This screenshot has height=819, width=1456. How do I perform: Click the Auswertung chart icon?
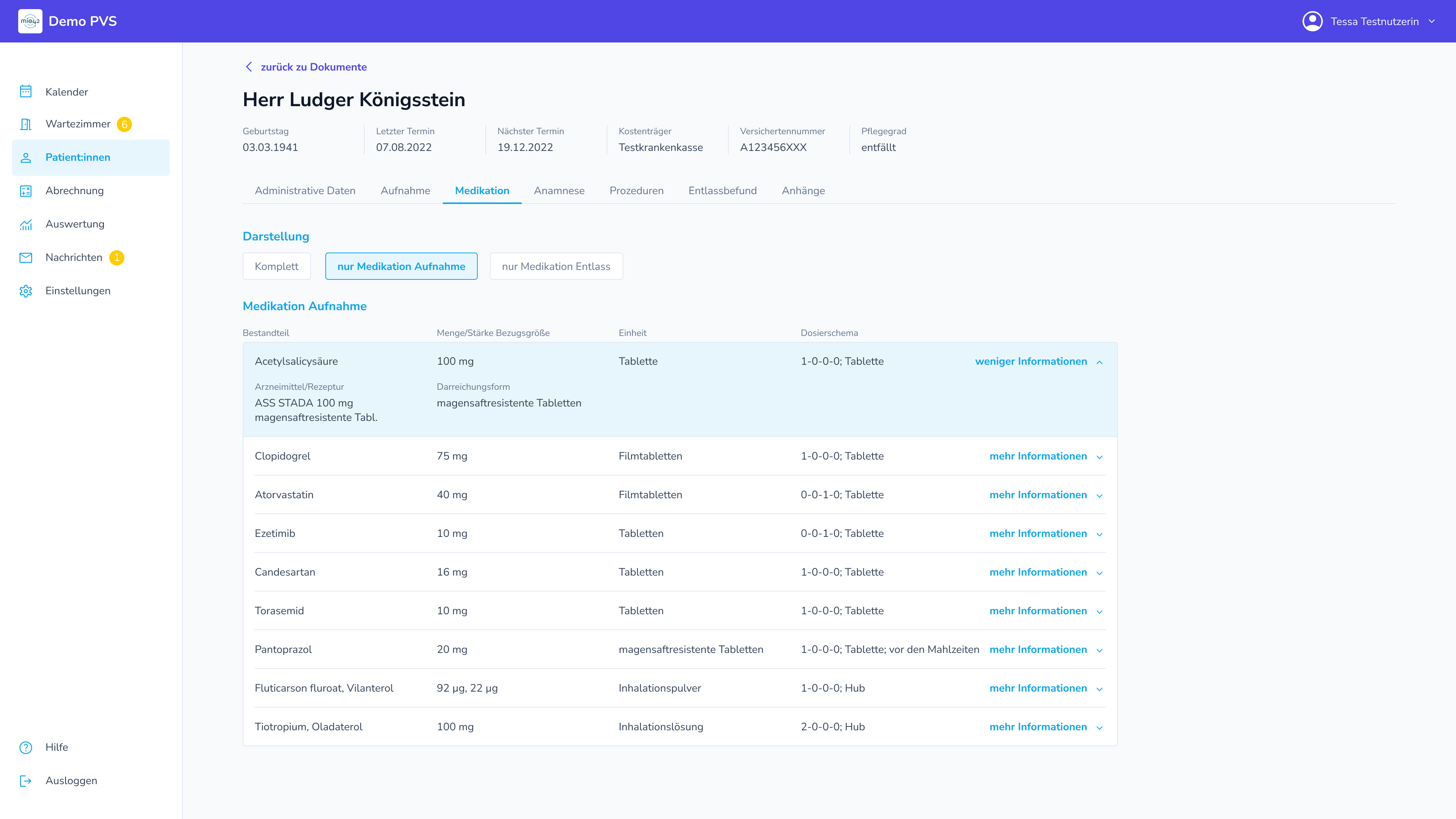click(x=26, y=224)
